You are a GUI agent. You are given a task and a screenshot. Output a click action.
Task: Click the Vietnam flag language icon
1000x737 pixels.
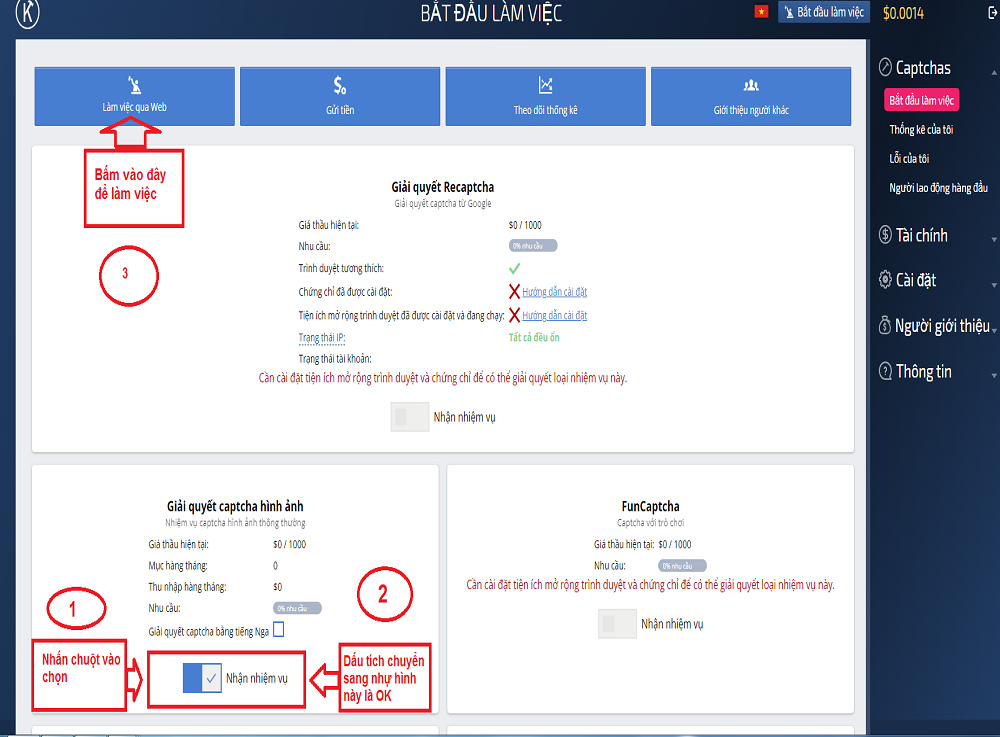[x=761, y=12]
